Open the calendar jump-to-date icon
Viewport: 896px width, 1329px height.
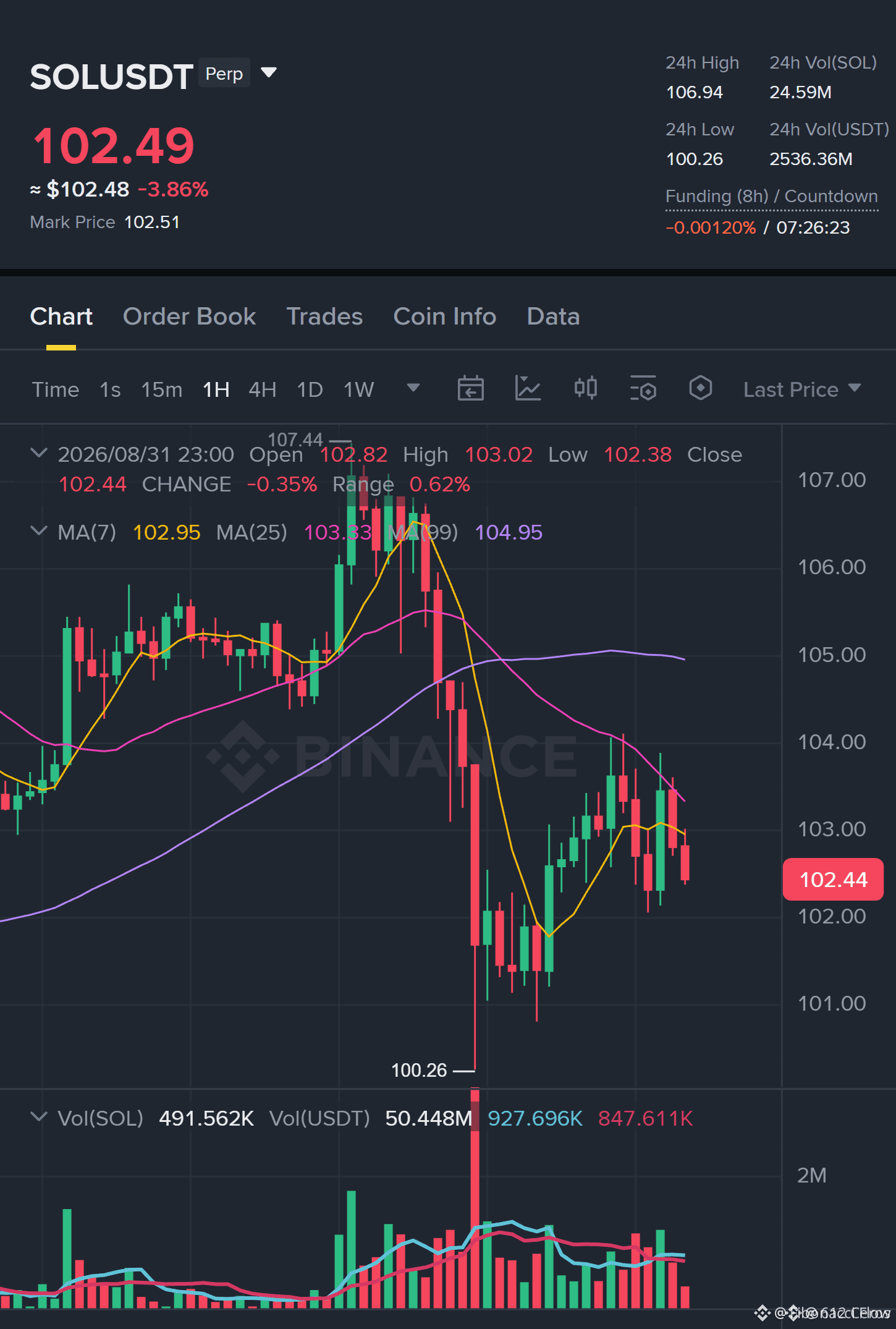(x=470, y=389)
